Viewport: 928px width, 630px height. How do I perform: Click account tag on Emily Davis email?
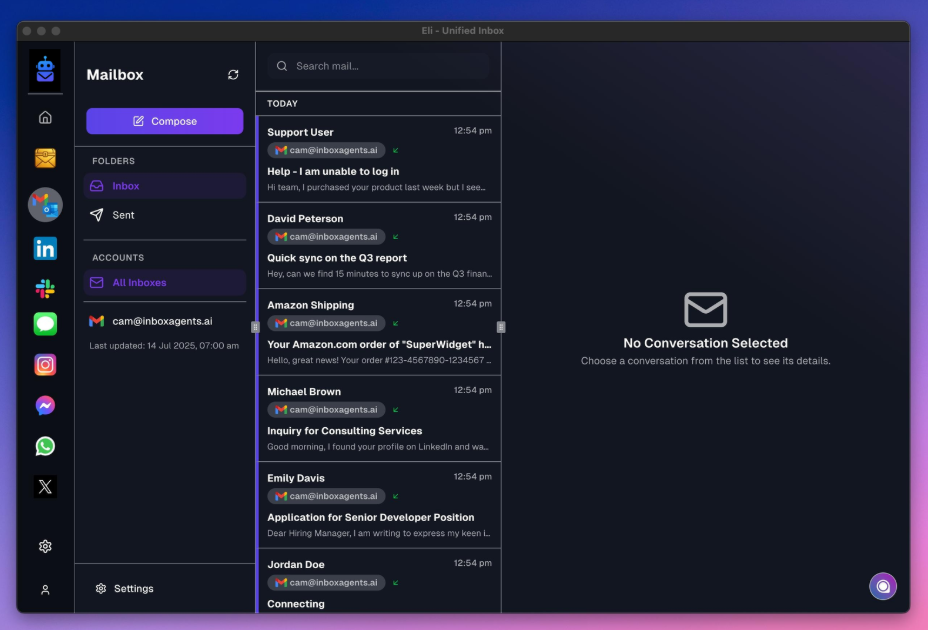pos(326,496)
